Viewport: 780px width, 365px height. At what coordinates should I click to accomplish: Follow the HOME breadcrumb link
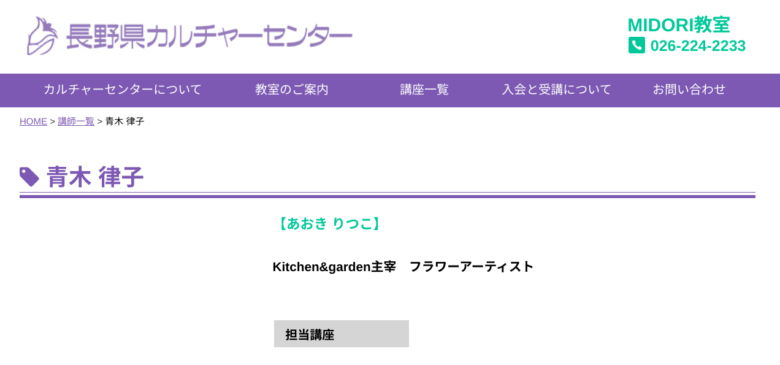[33, 122]
